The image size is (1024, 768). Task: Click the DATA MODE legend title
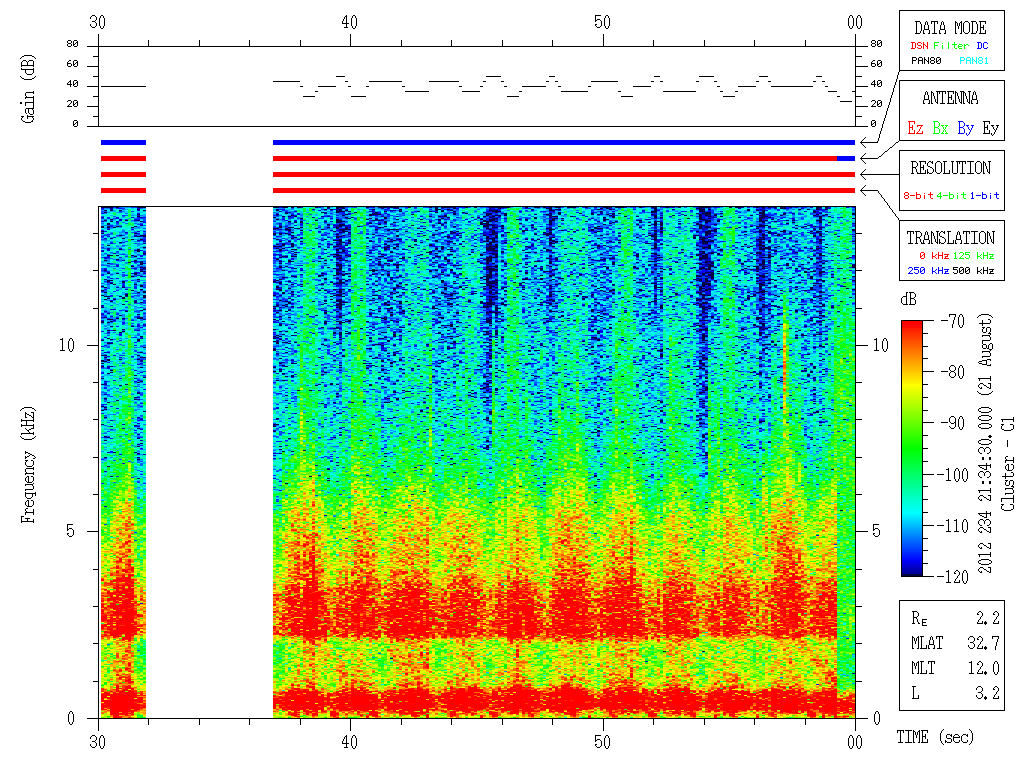click(x=950, y=28)
